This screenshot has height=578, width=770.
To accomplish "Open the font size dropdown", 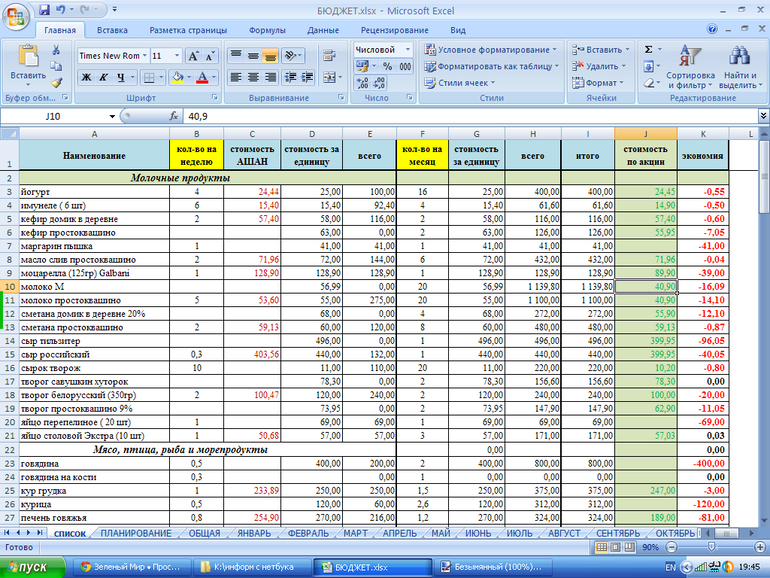I will (177, 55).
